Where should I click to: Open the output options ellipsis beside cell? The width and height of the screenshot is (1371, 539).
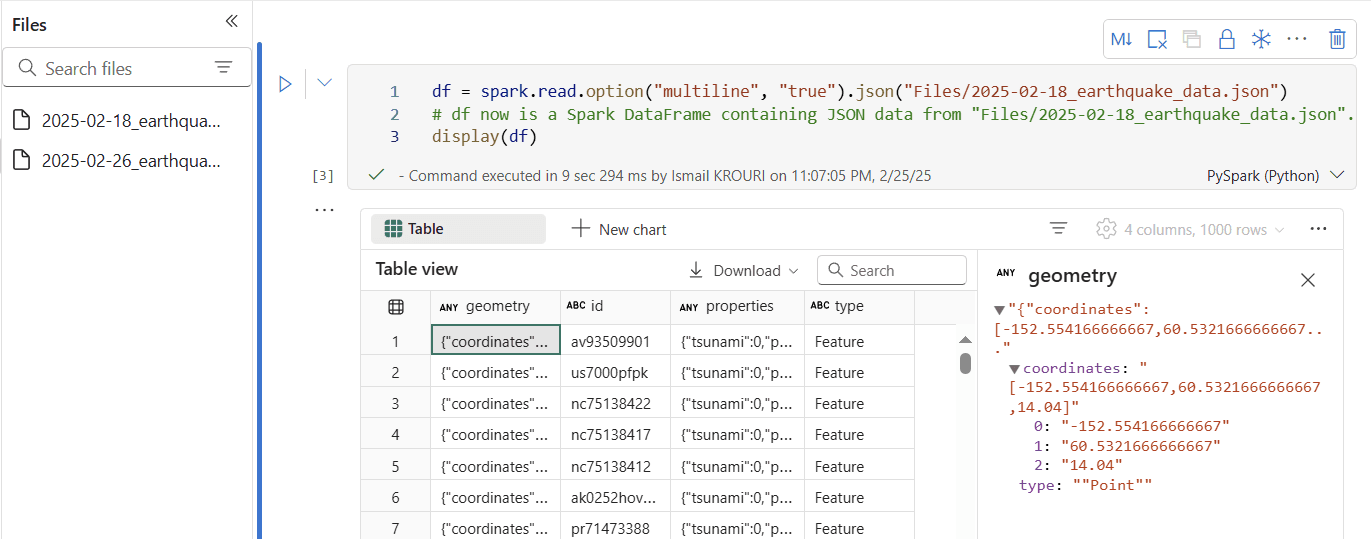[324, 210]
